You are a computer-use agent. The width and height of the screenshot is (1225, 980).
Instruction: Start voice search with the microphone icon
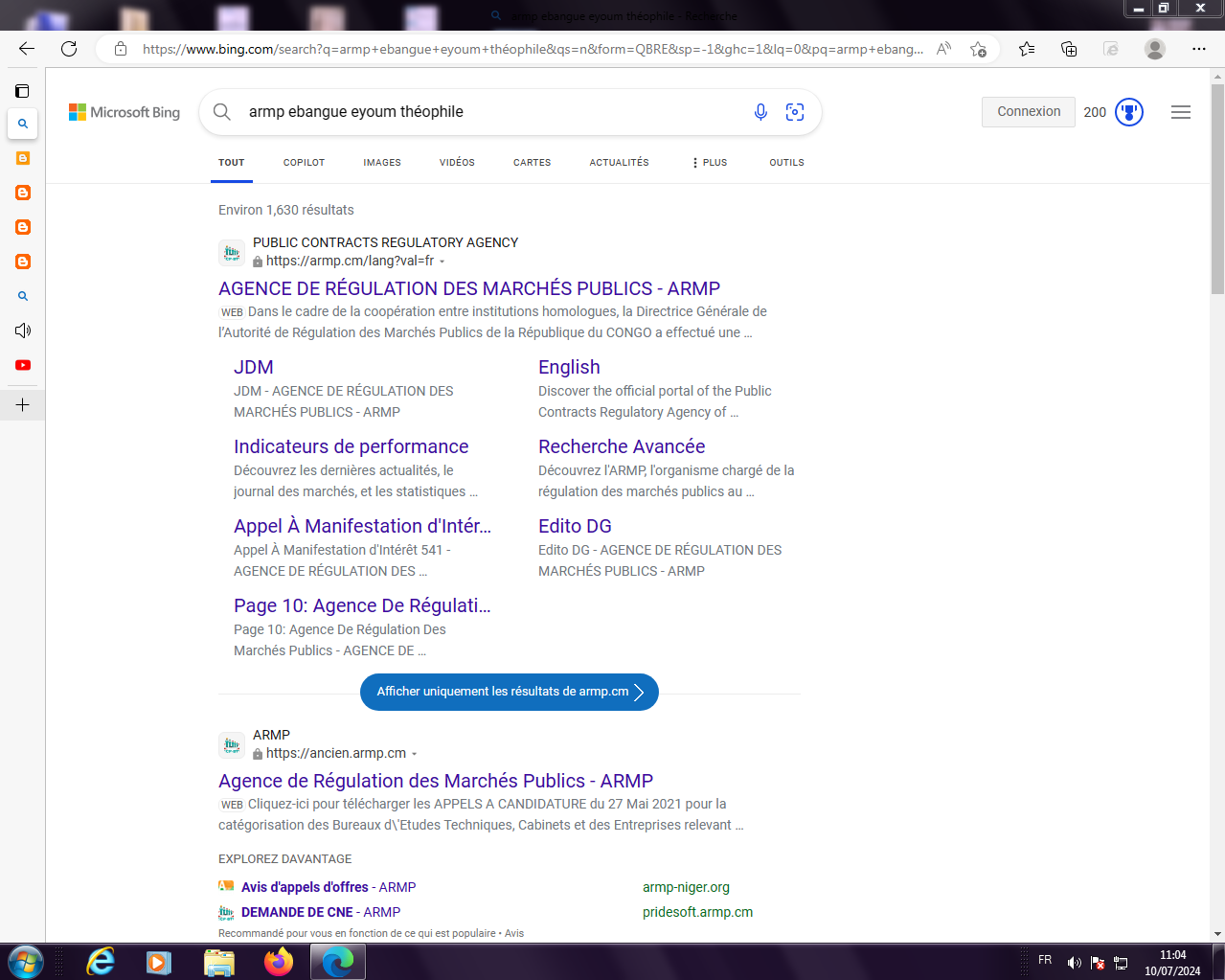[x=760, y=112]
